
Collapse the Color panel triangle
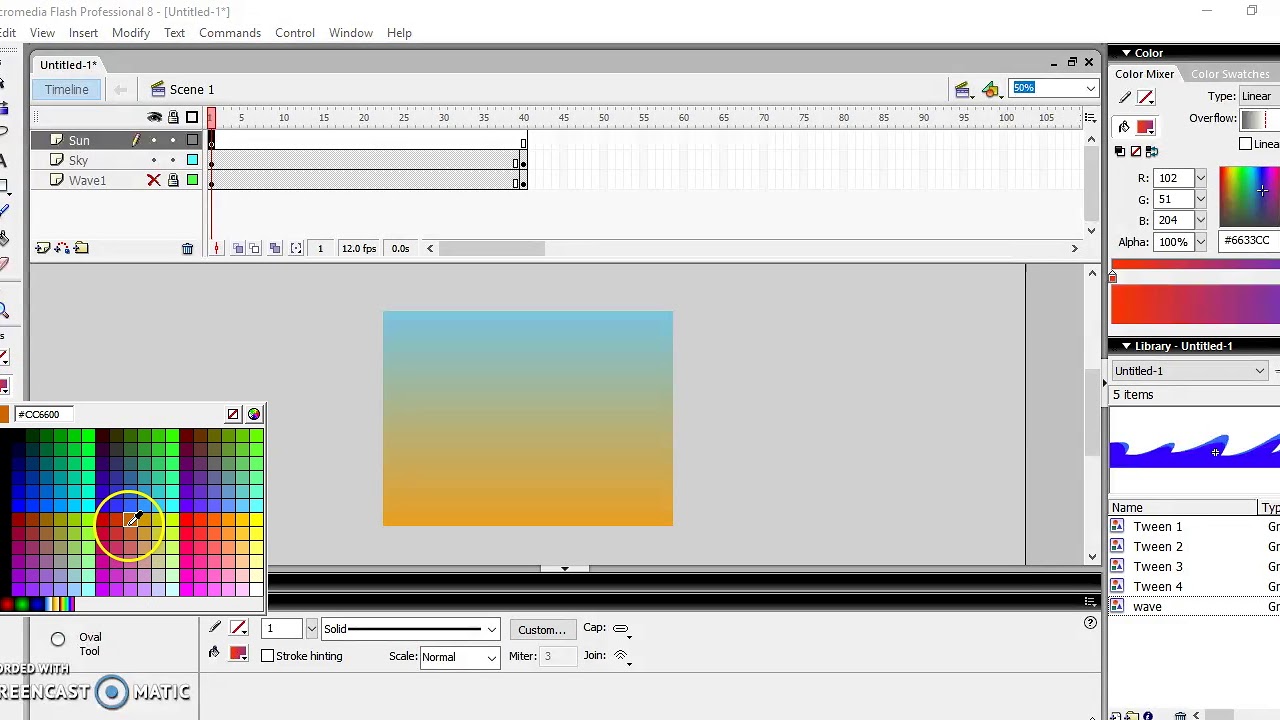[x=1125, y=53]
